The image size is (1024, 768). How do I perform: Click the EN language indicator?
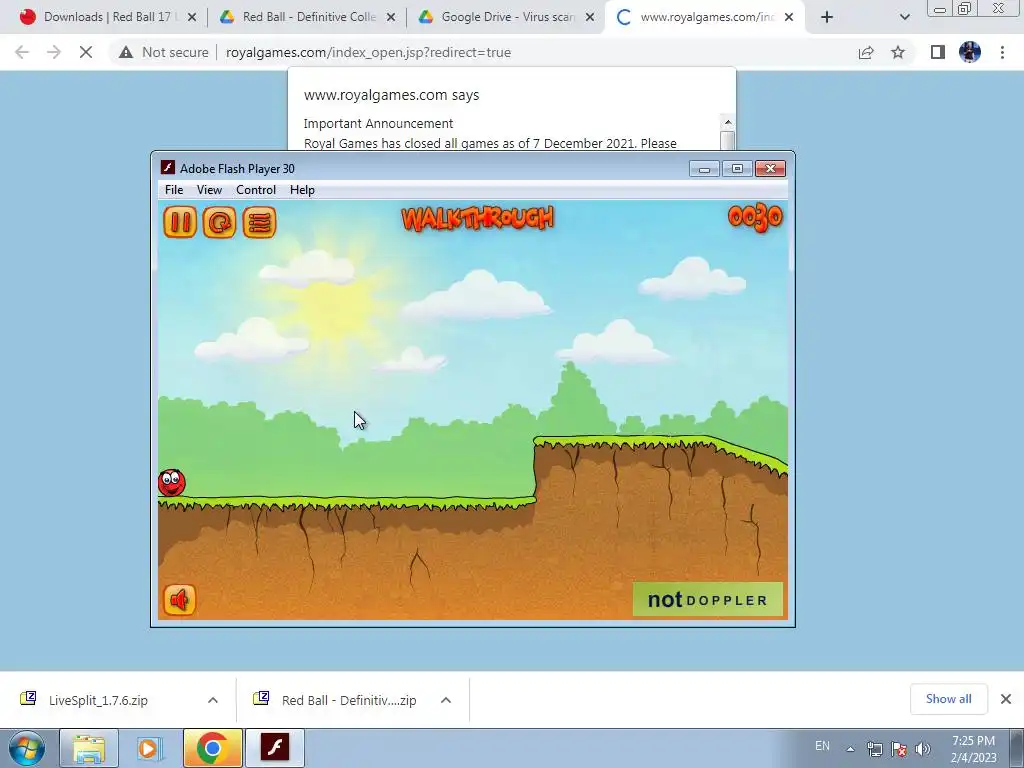(x=822, y=746)
